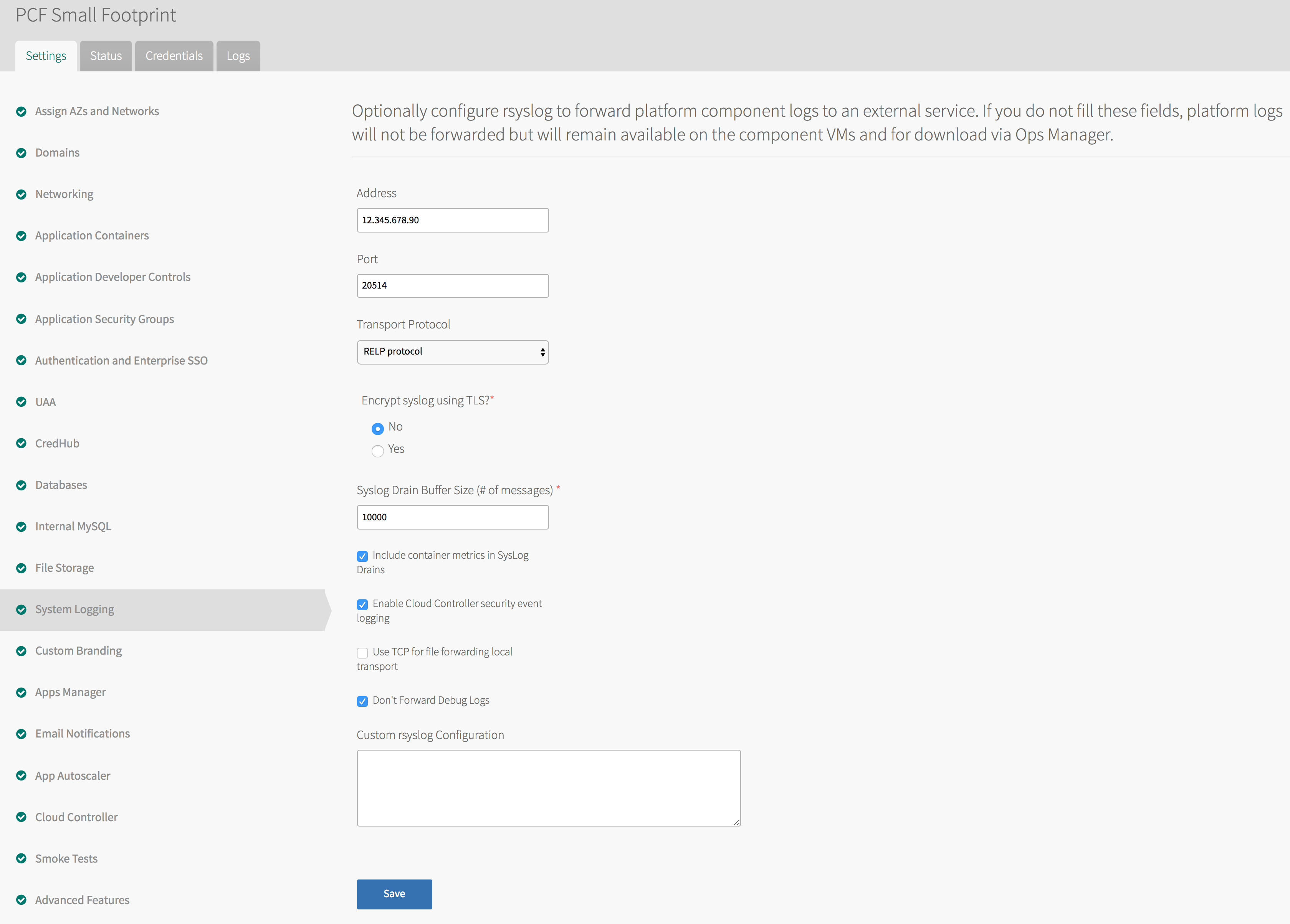
Task: Select Yes for Encrypt syslog using TLS
Action: click(378, 451)
